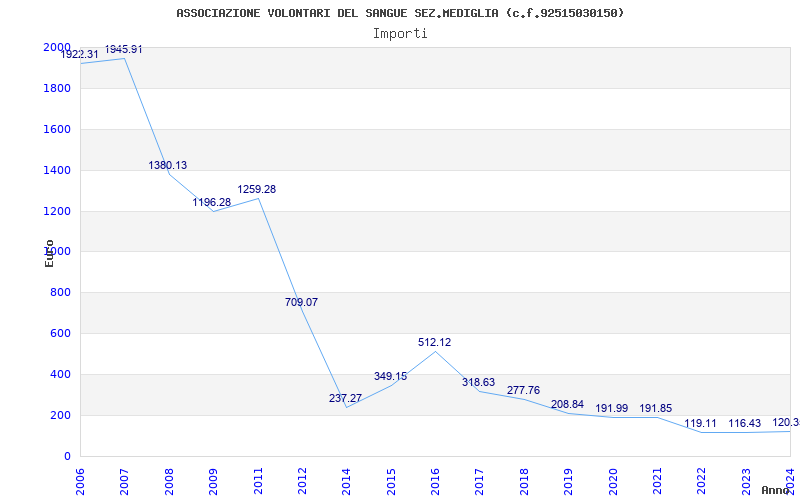Click the 2016 x-axis year label

tap(435, 481)
